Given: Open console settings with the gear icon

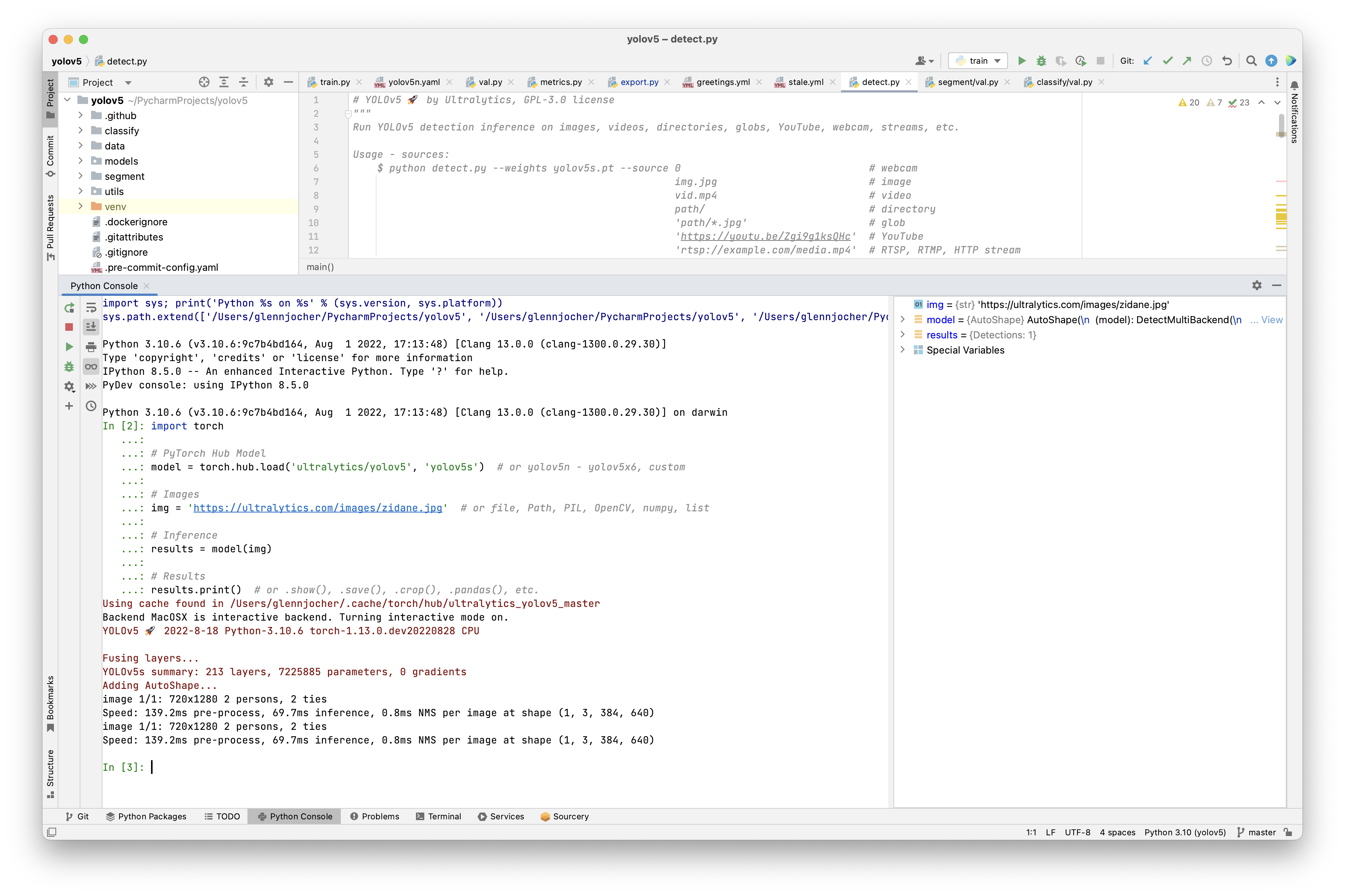Looking at the screenshot, I should pyautogui.click(x=69, y=387).
